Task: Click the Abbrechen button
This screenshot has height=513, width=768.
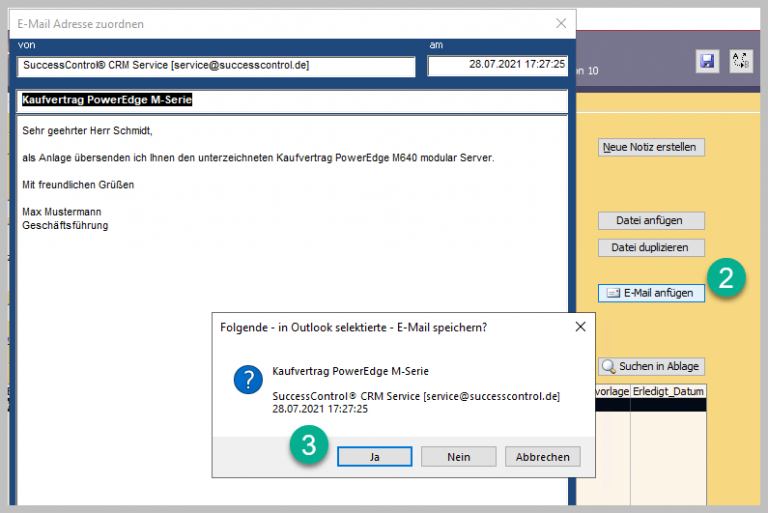Action: coord(543,457)
